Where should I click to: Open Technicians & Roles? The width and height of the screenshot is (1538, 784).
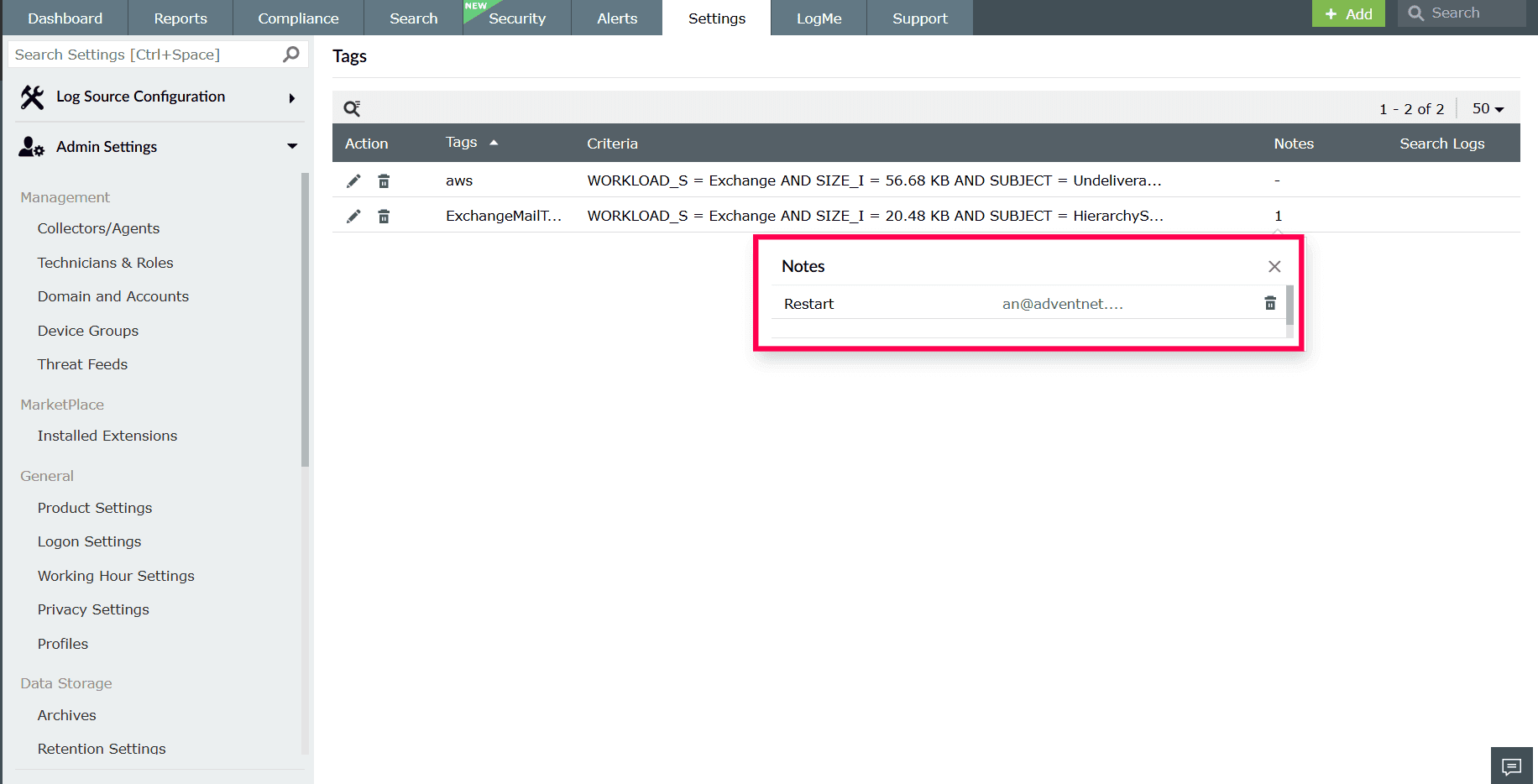[x=105, y=263]
